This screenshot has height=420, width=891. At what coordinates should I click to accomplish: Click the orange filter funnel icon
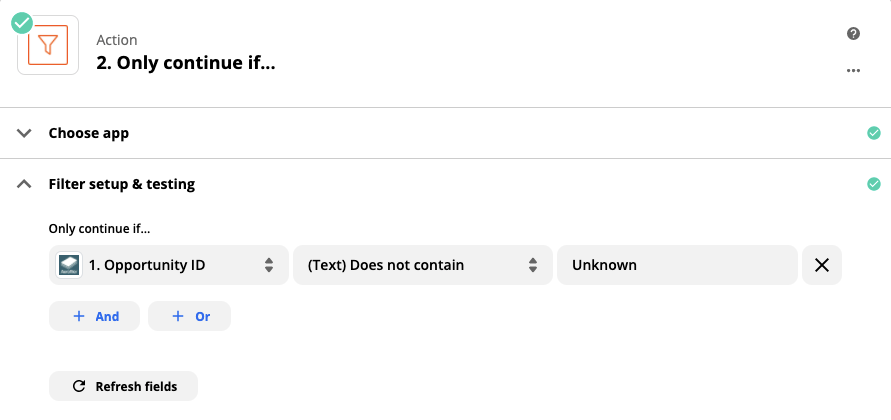tap(48, 47)
